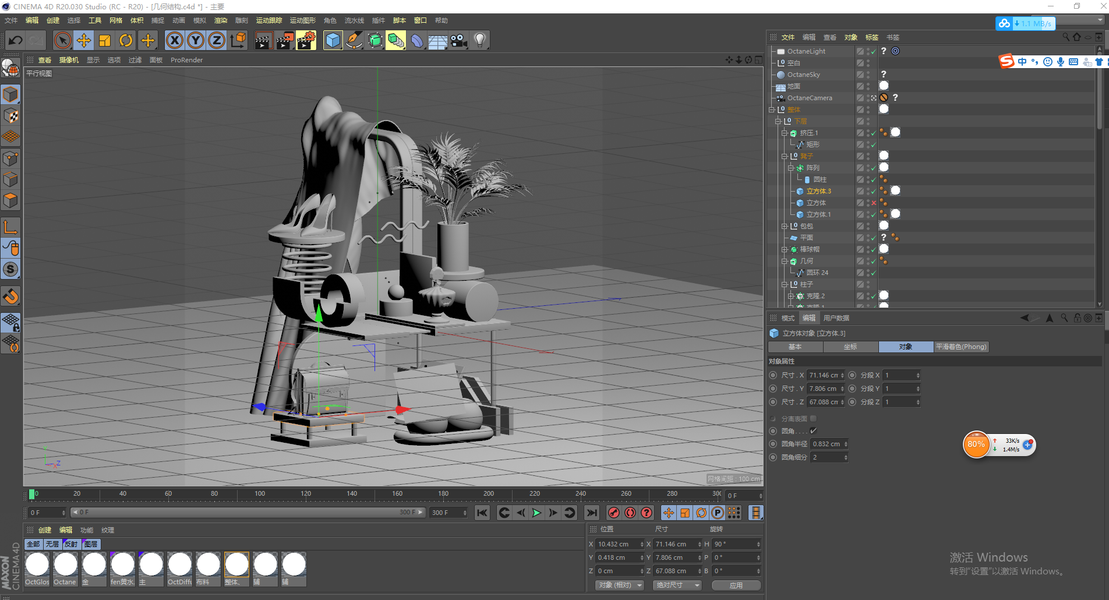Open the 绝对尺寸 size mode dropdown
The height and width of the screenshot is (600, 1109).
676,585
